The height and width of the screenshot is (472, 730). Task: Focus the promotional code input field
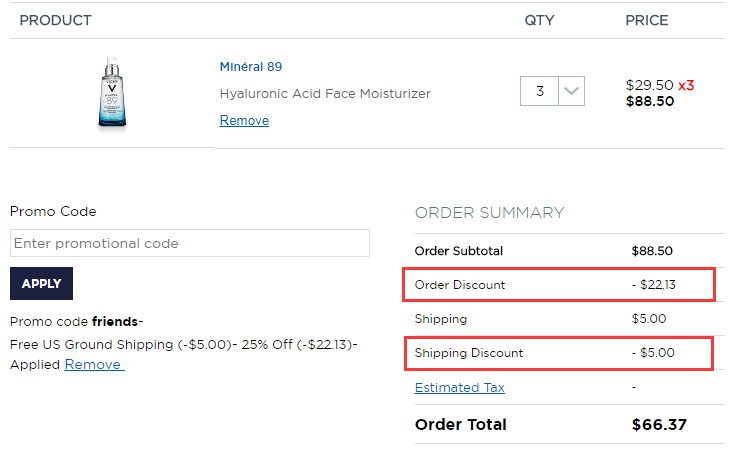(x=189, y=243)
